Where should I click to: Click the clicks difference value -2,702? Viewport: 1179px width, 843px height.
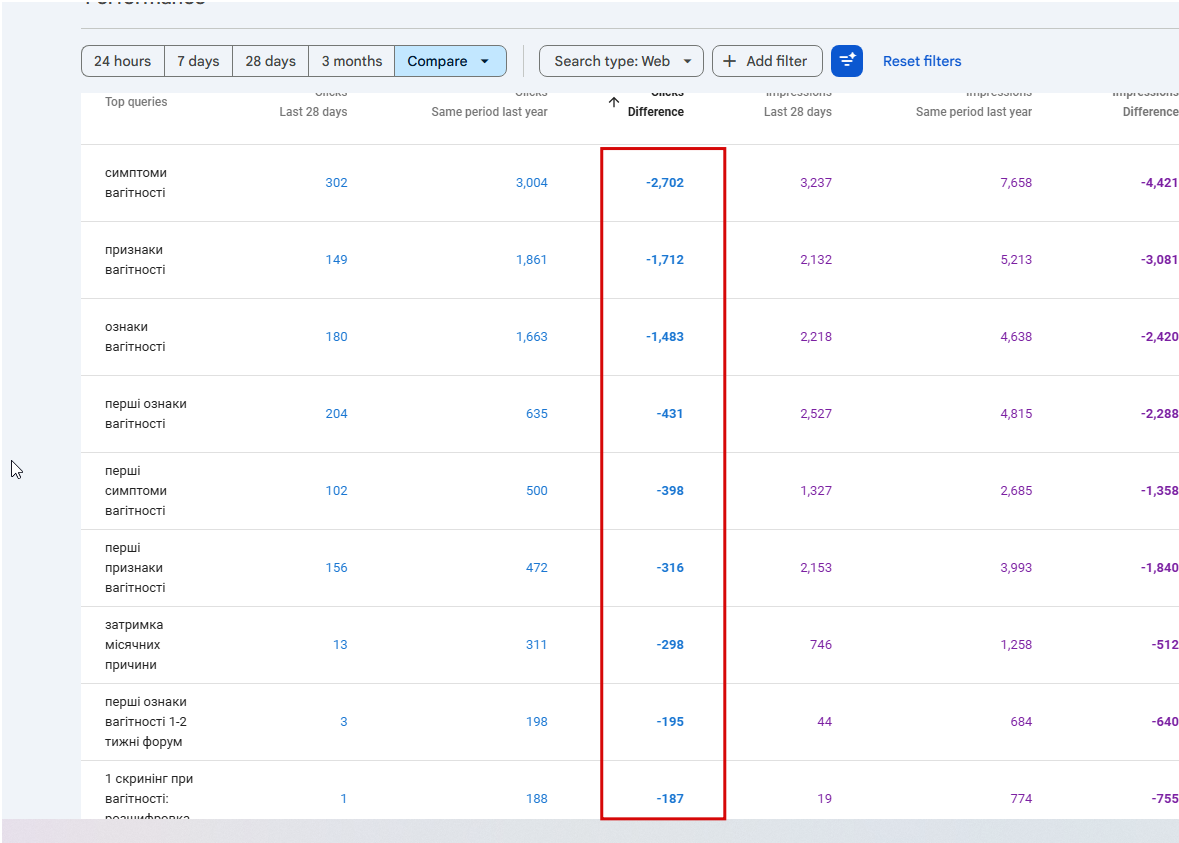coord(665,183)
